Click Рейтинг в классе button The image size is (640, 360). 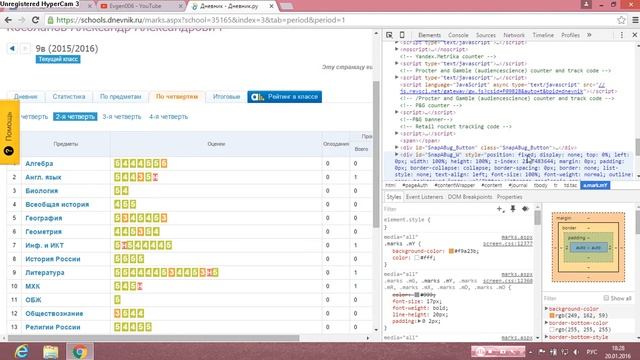click(x=284, y=97)
